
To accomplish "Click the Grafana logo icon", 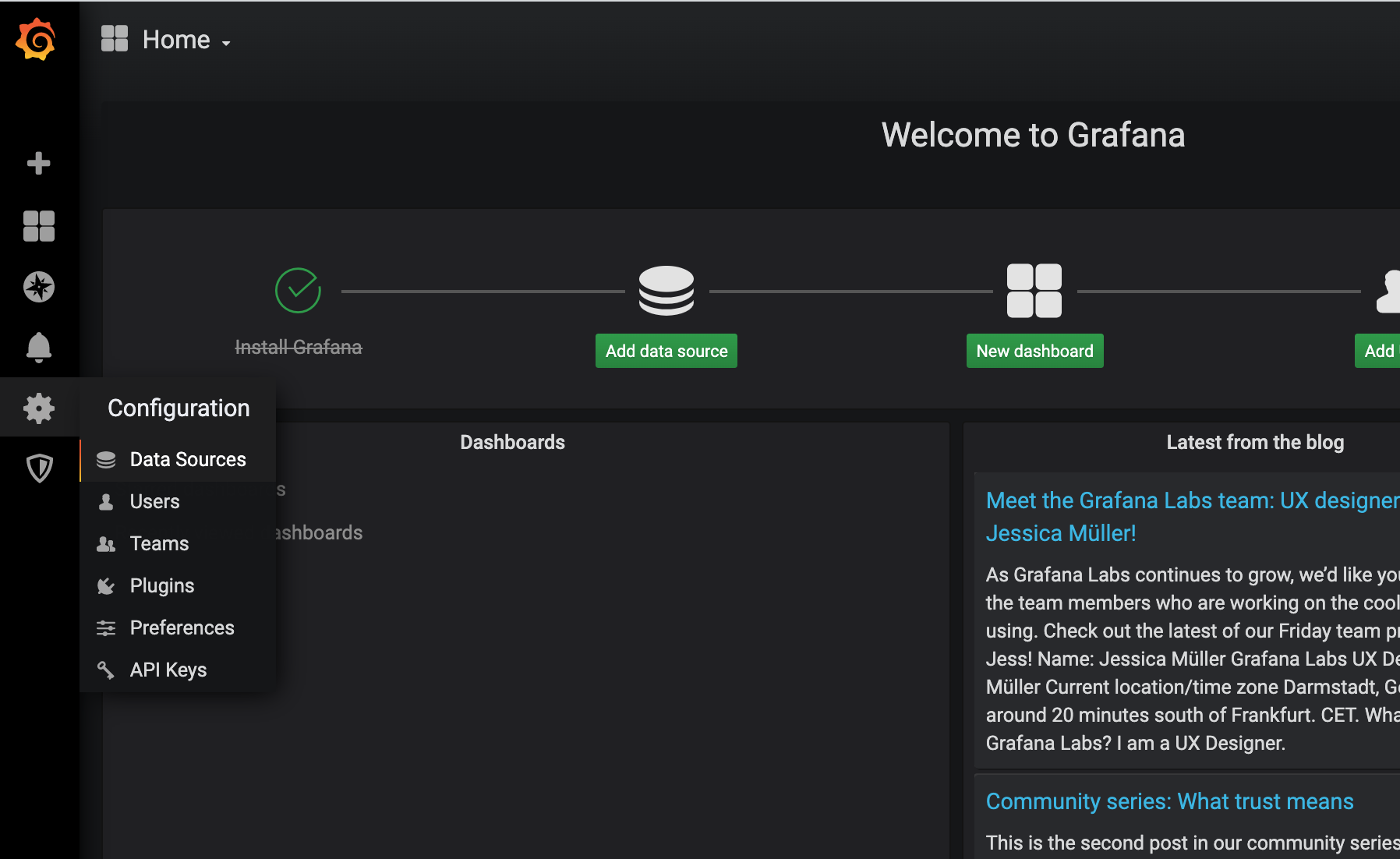I will point(36,39).
